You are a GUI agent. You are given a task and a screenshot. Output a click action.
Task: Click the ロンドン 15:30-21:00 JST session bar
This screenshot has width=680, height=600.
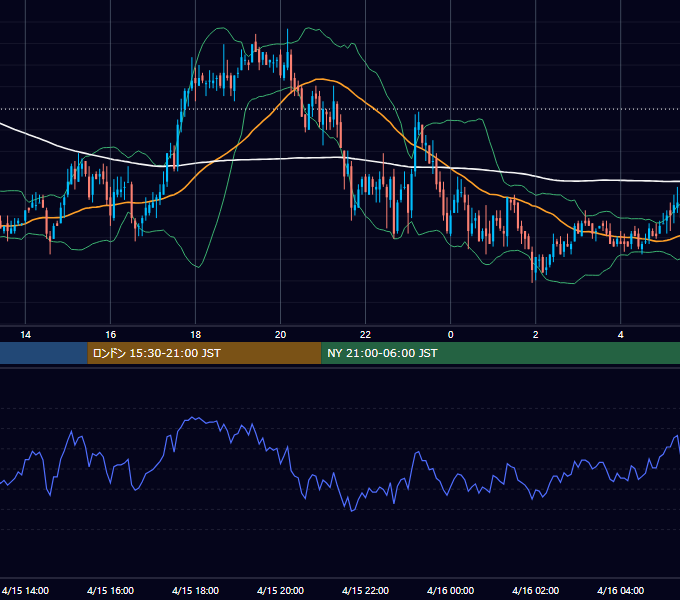204,353
